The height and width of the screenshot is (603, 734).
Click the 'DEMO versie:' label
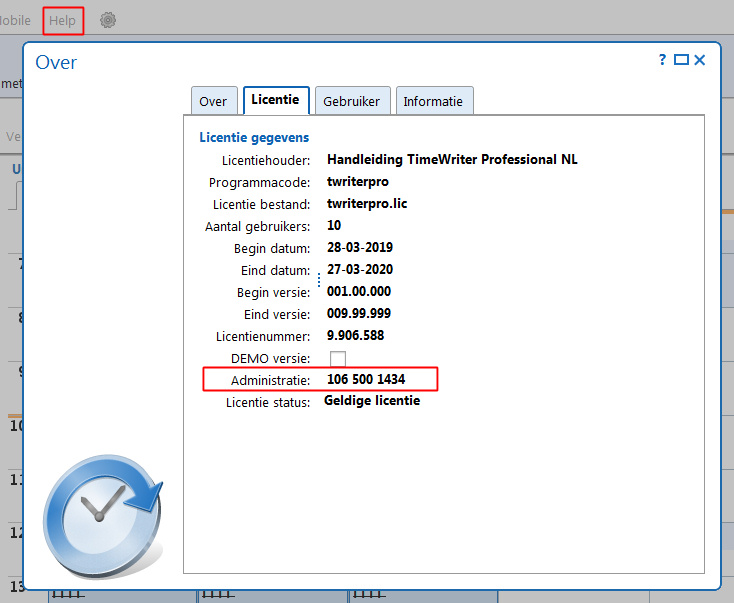click(x=271, y=359)
